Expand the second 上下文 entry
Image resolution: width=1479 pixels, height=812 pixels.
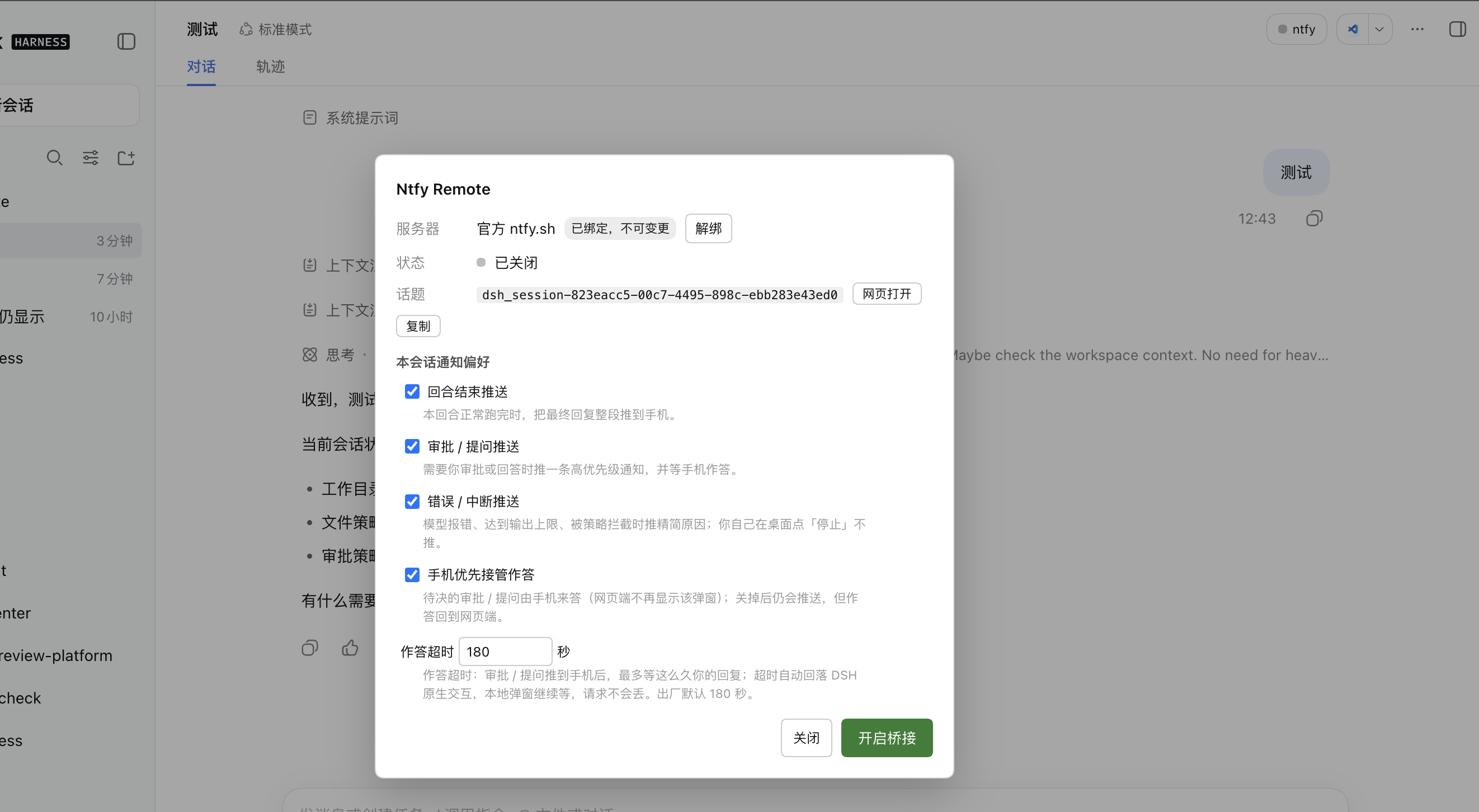pos(339,310)
